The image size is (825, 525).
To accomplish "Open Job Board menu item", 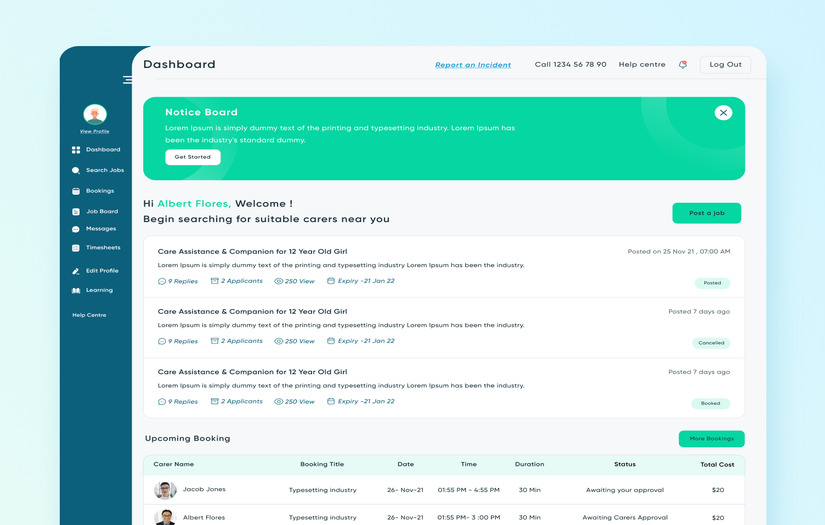I will click(102, 211).
